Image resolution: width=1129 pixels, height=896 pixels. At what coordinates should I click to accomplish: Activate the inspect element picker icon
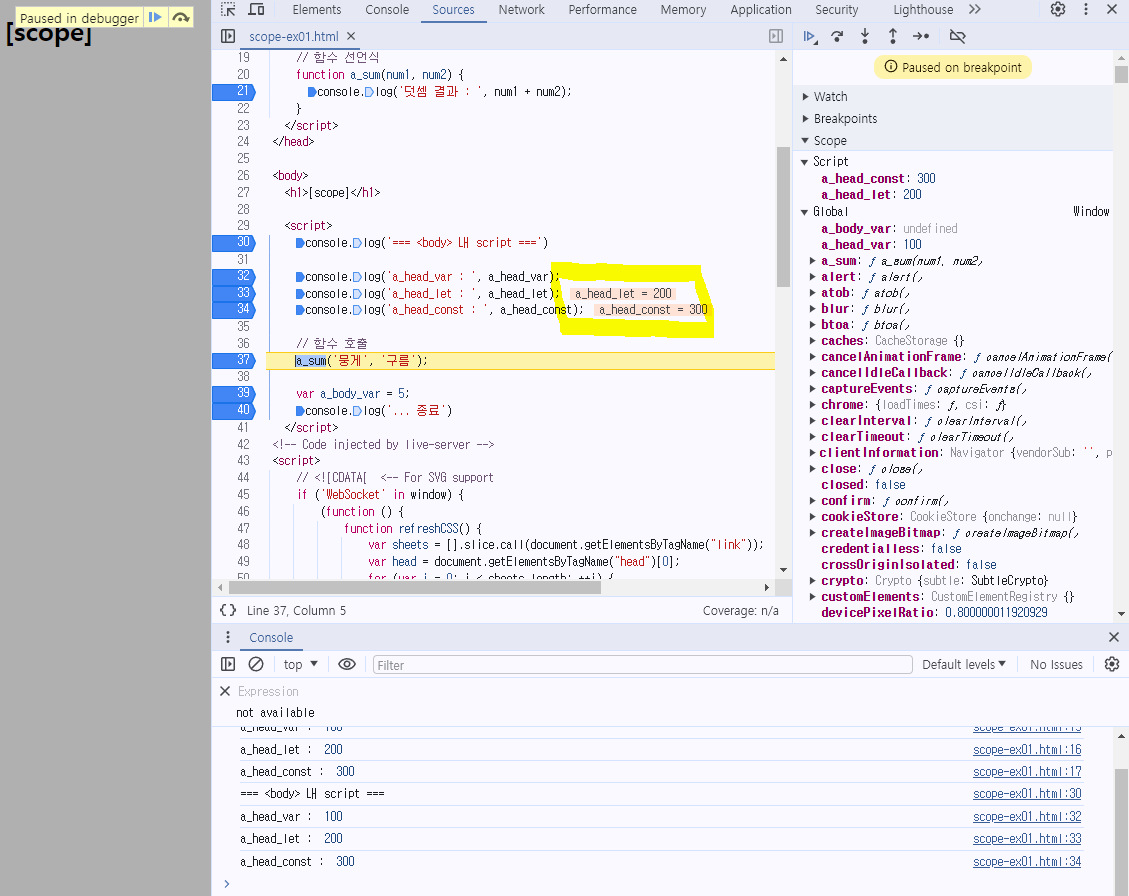click(228, 9)
